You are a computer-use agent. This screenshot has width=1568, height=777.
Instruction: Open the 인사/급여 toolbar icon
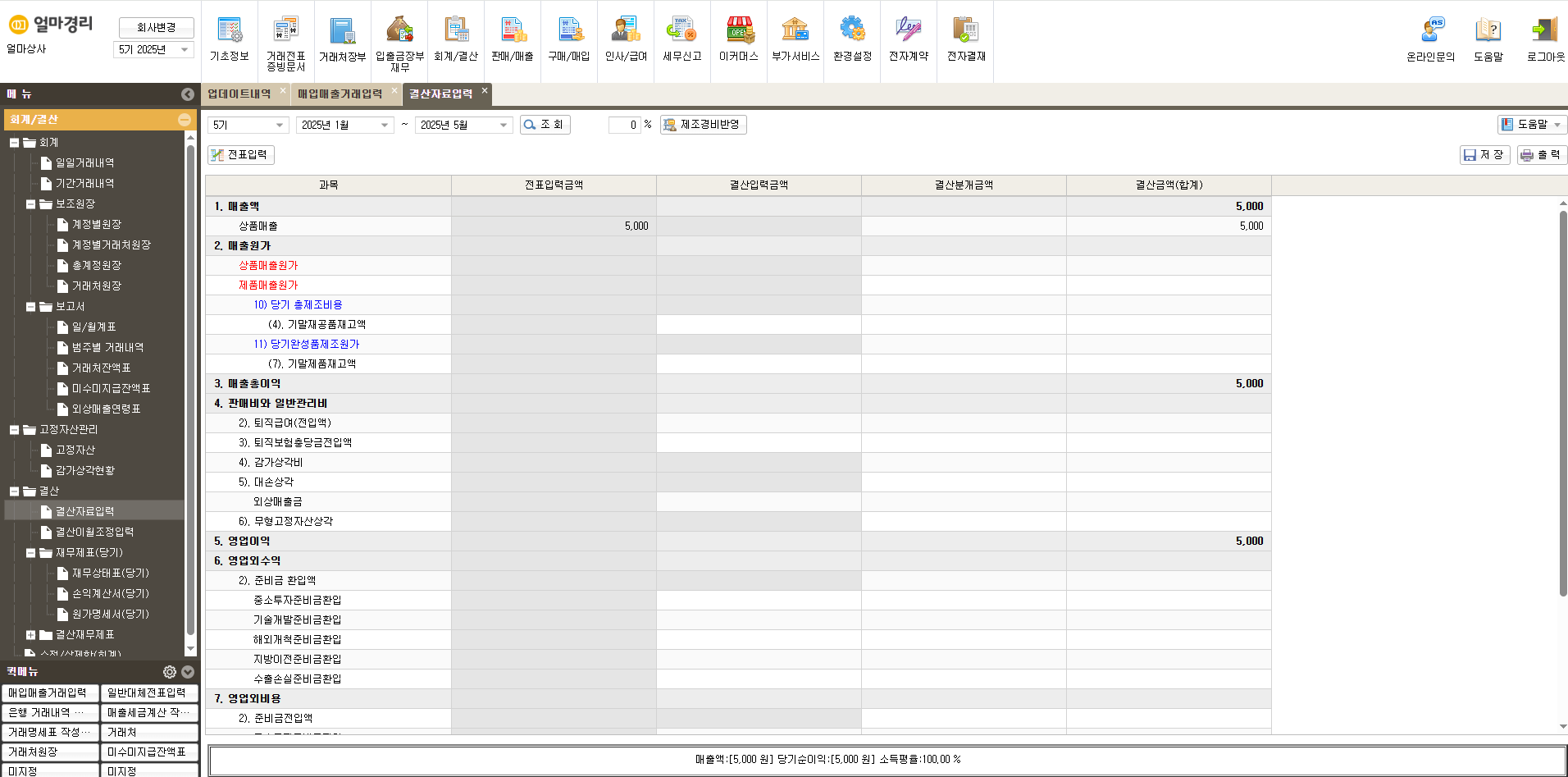[626, 39]
